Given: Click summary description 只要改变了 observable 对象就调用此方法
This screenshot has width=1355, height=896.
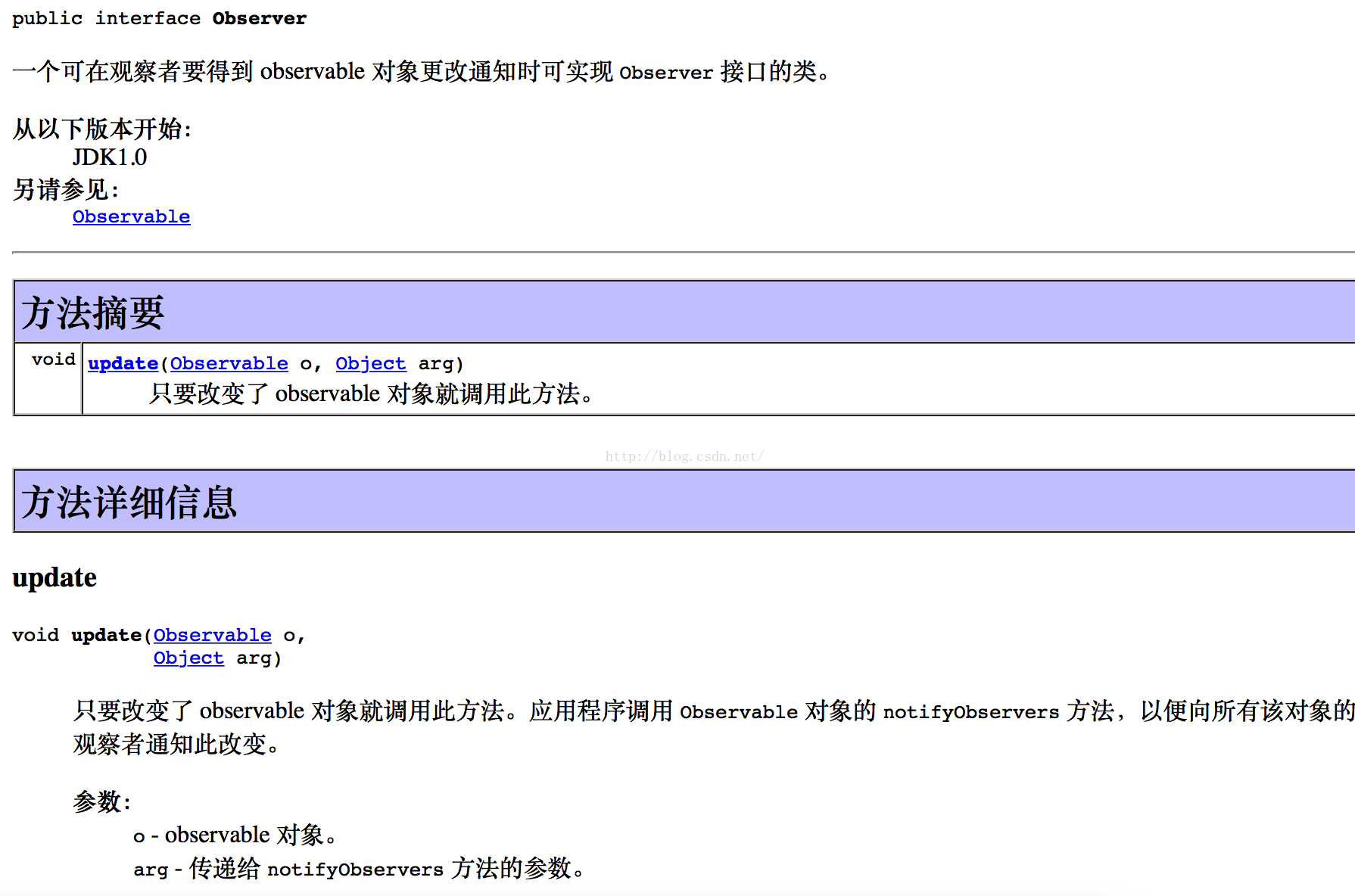Looking at the screenshot, I should pyautogui.click(x=371, y=394).
